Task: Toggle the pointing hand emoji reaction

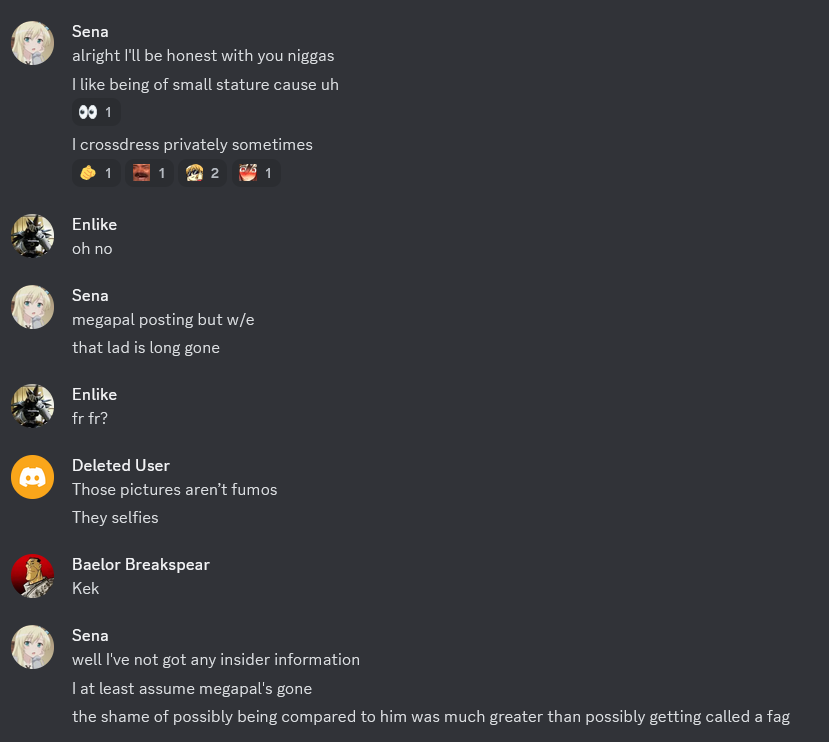Action: pyautogui.click(x=96, y=173)
